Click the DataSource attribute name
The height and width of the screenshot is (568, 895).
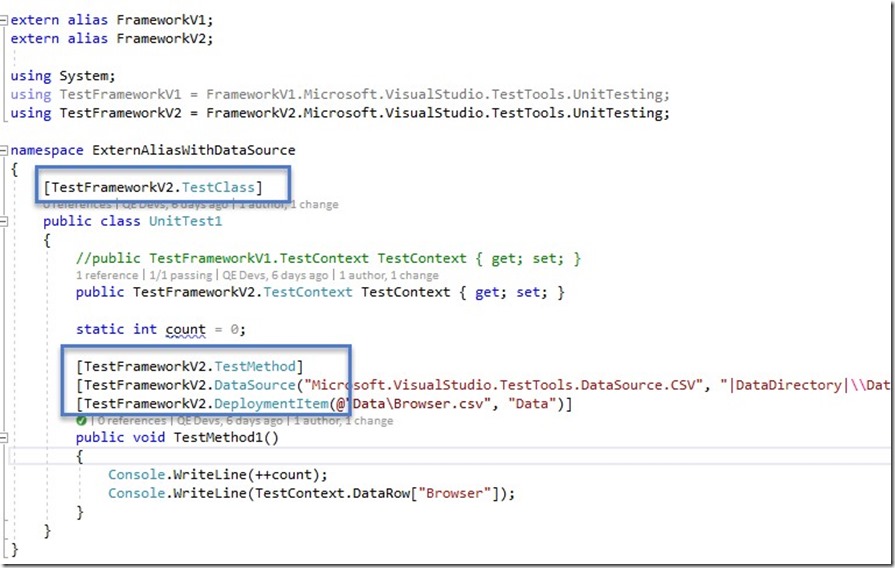click(x=258, y=385)
